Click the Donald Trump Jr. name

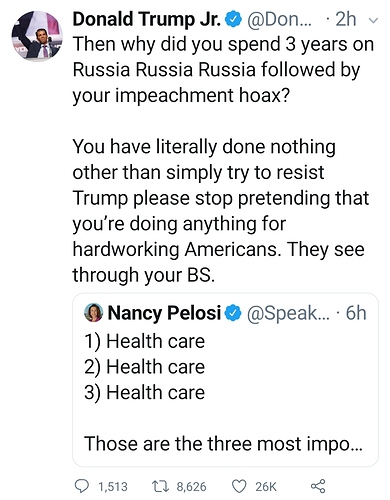tap(147, 19)
